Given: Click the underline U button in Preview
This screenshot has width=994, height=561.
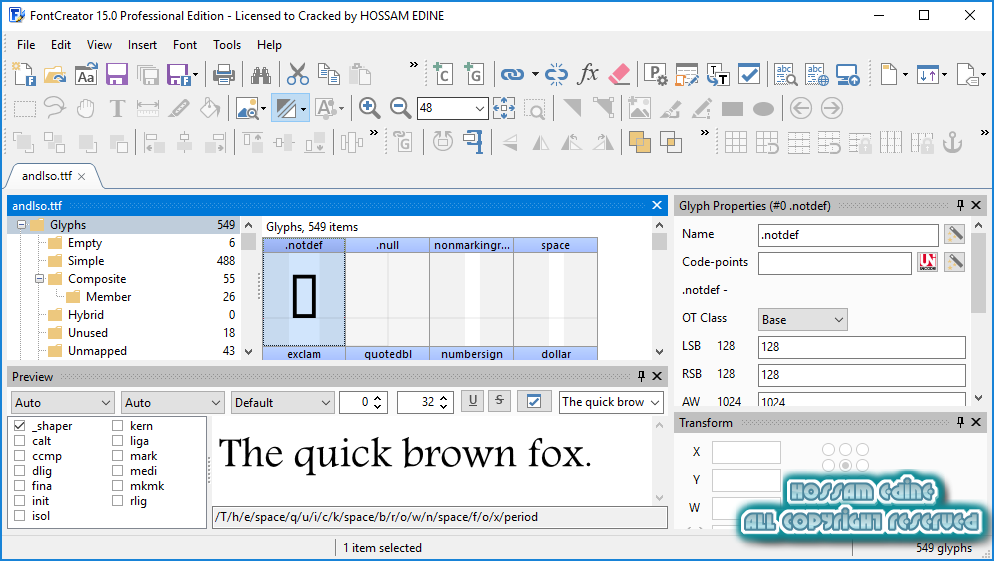Looking at the screenshot, I should [472, 401].
